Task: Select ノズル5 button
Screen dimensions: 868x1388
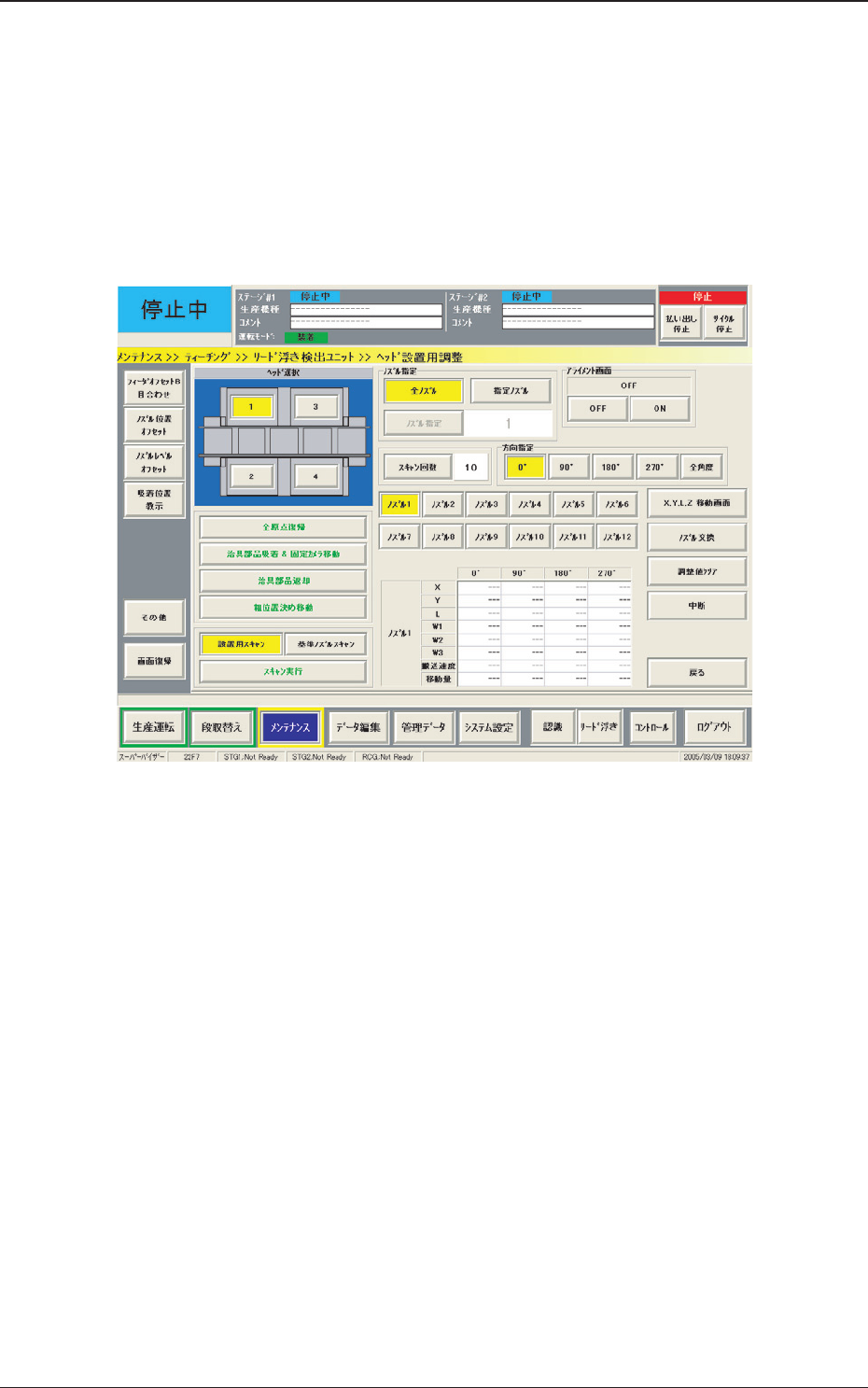Action: (x=573, y=504)
